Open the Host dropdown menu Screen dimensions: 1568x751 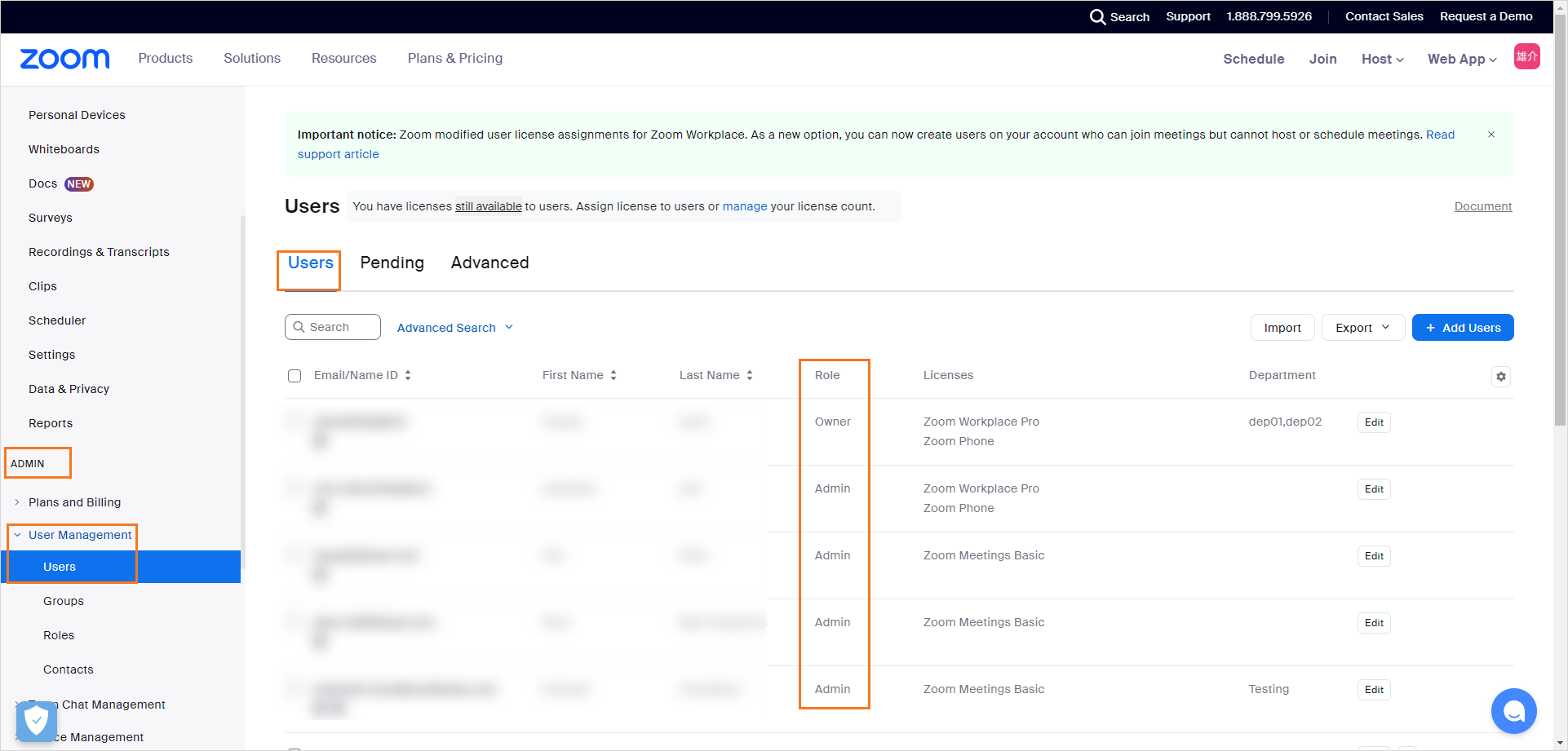coord(1382,59)
